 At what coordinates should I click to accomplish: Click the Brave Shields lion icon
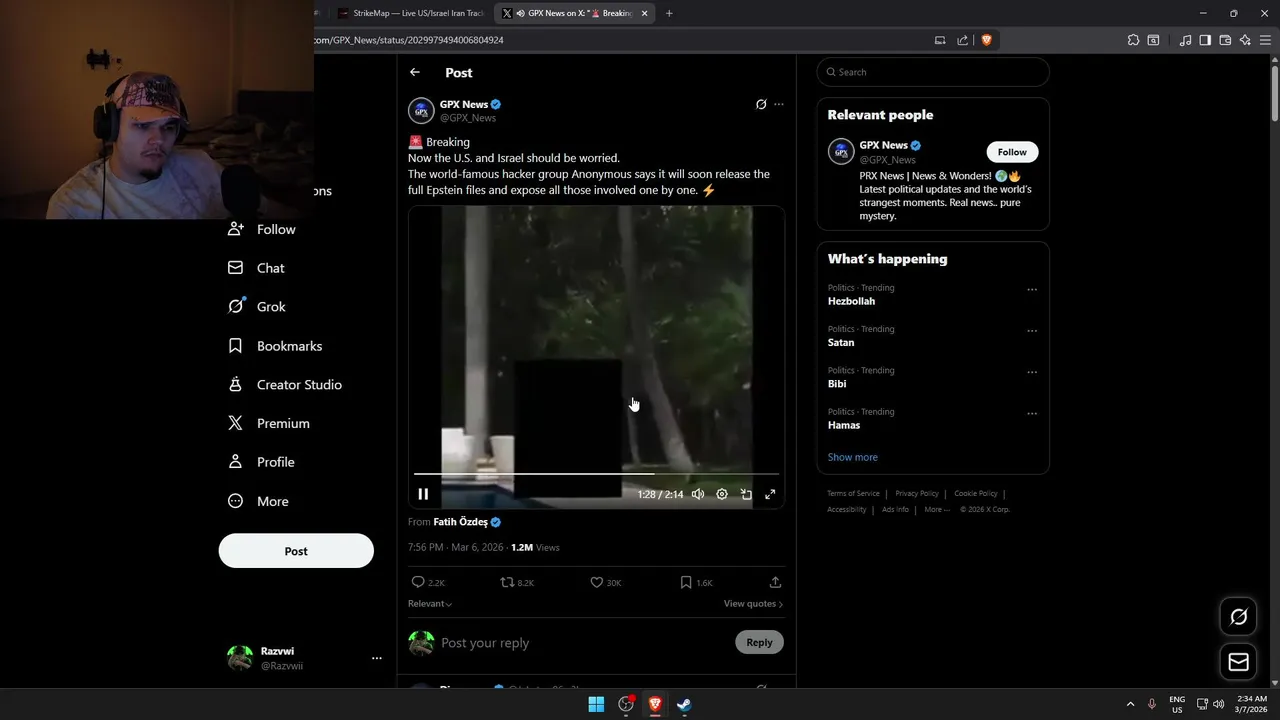point(986,40)
